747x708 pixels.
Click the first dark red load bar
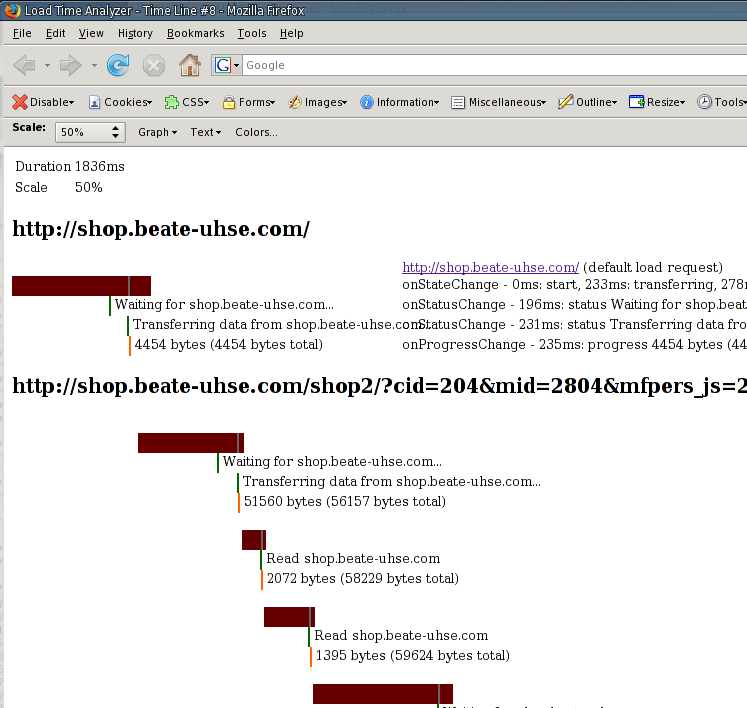point(81,286)
